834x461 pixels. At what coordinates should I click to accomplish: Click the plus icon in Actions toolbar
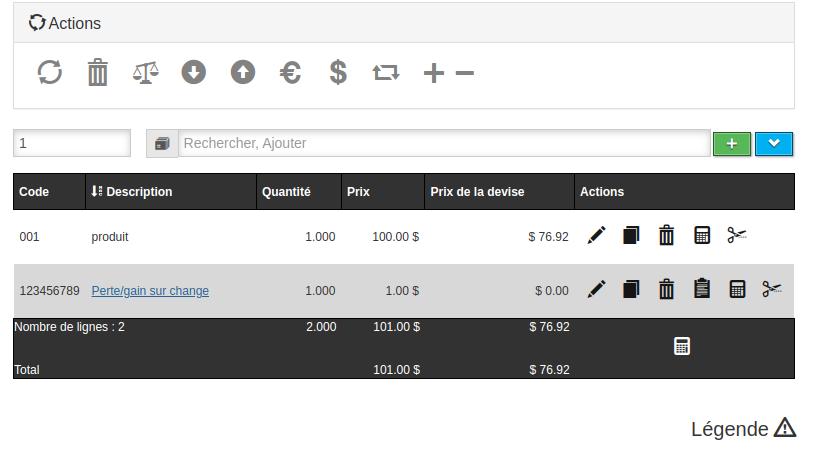click(433, 73)
